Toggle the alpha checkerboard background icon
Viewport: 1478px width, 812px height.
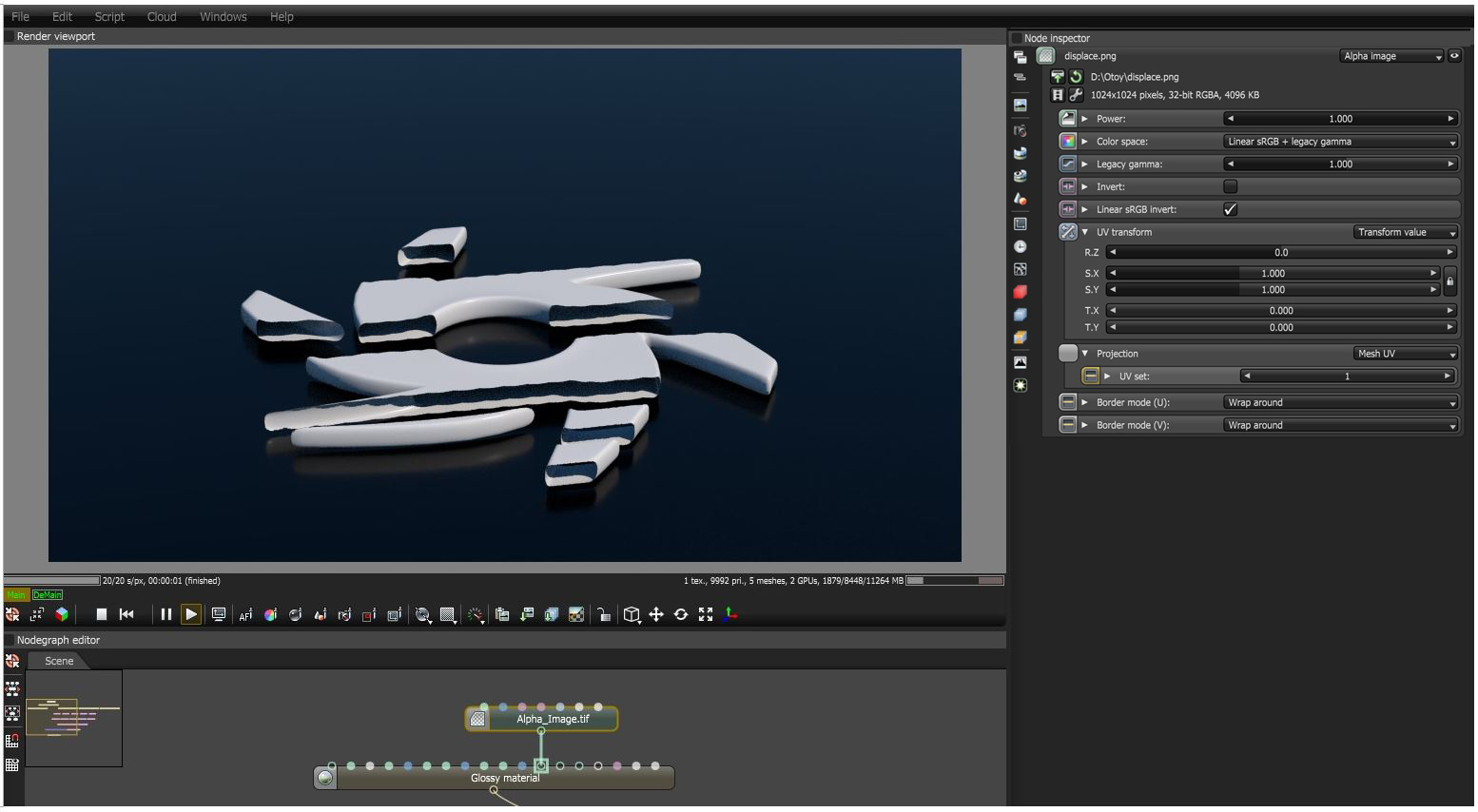[x=576, y=615]
